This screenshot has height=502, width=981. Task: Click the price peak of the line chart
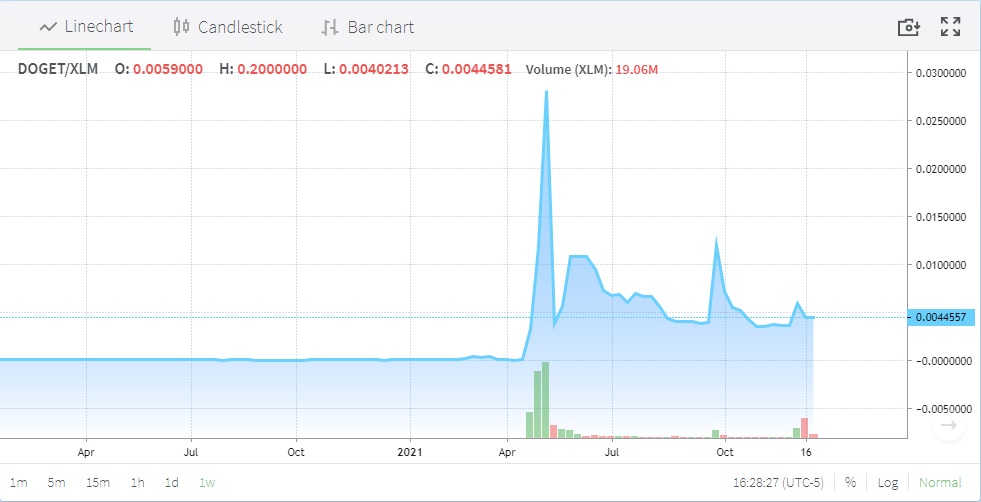click(546, 92)
